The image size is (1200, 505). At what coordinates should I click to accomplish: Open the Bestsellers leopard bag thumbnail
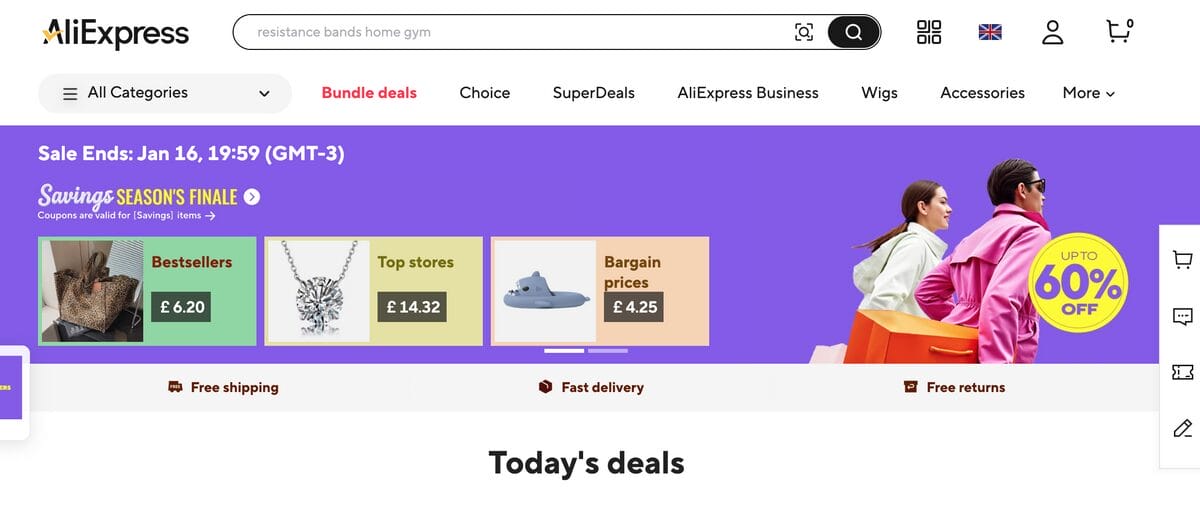[91, 292]
